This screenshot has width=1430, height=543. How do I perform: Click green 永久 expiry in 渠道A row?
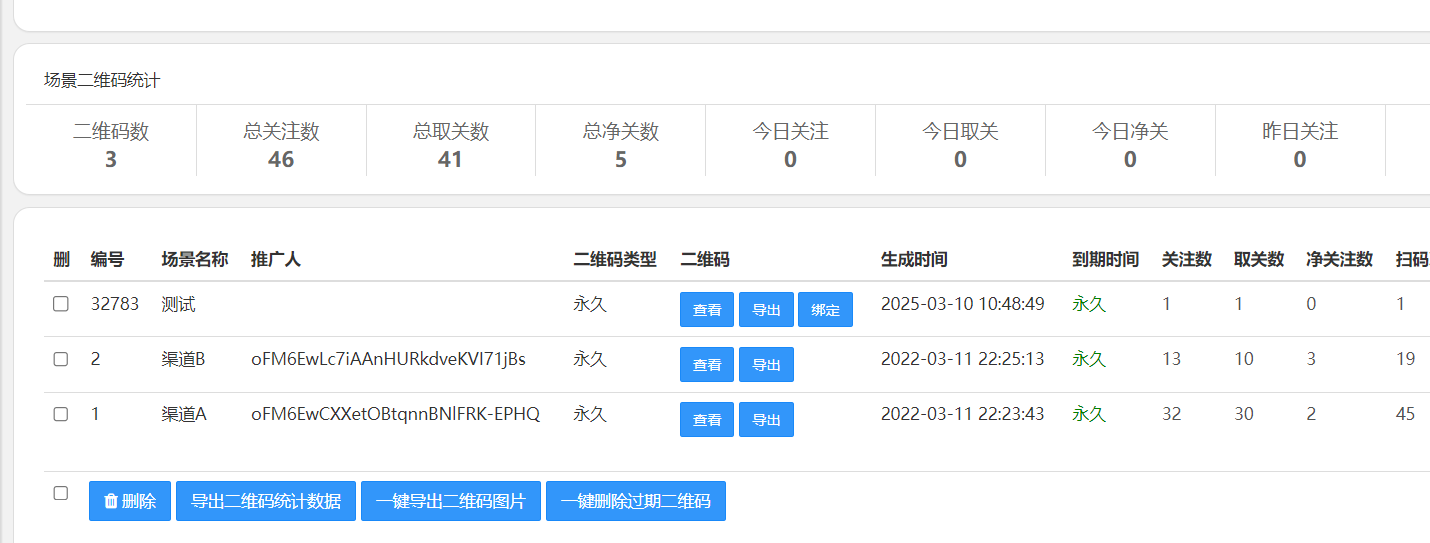pyautogui.click(x=1089, y=414)
